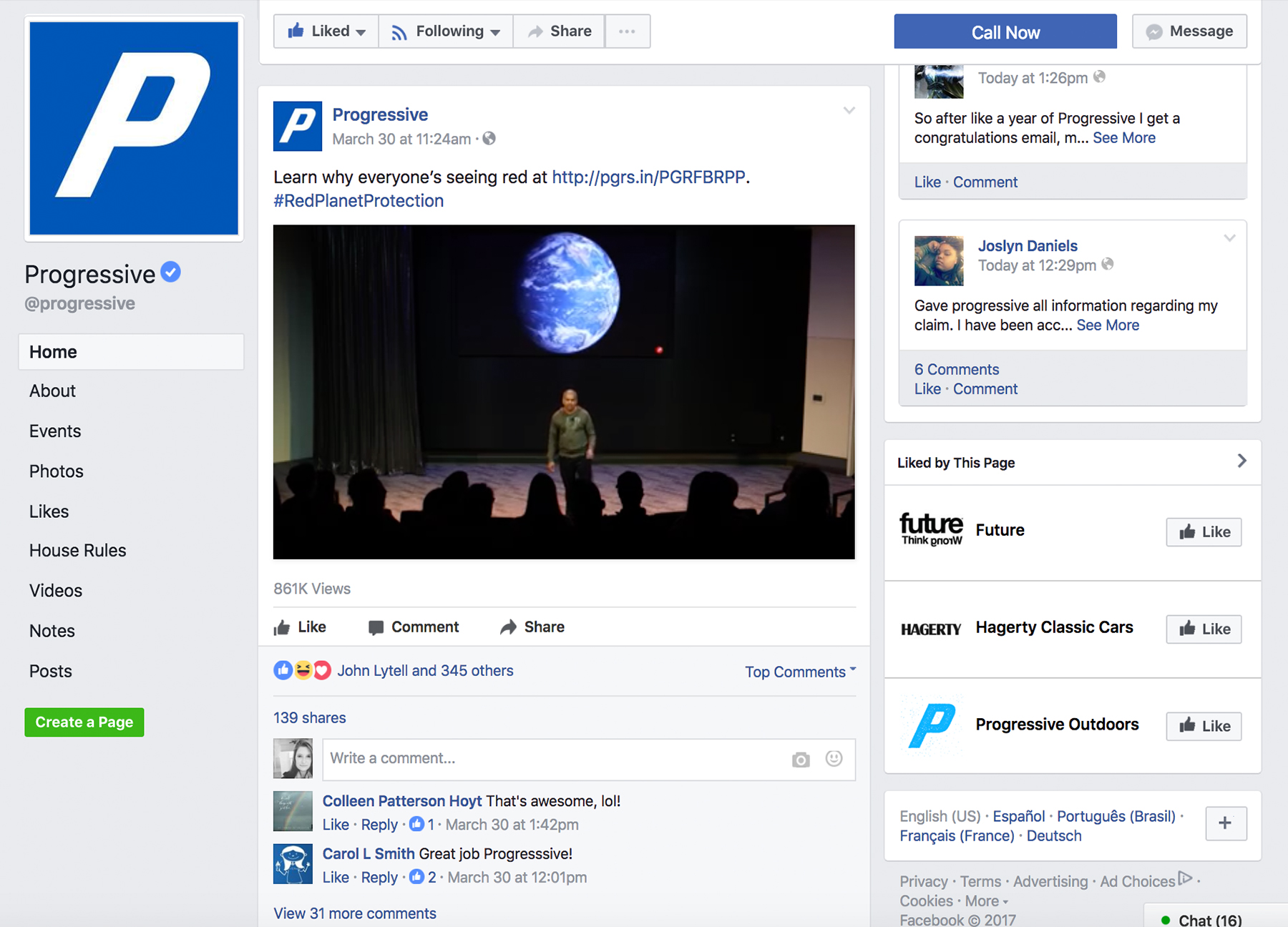The height and width of the screenshot is (927, 1288).
Task: Go to the Events section
Action: (x=55, y=431)
